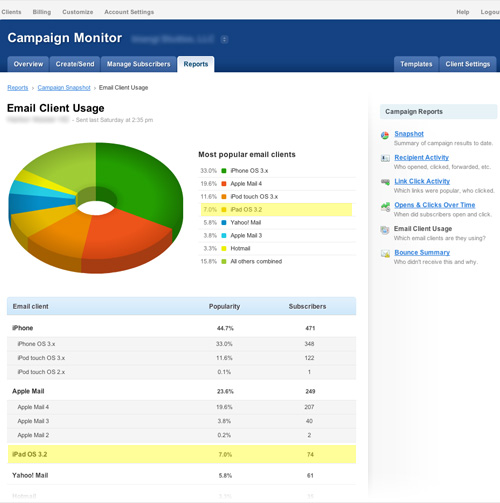Image resolution: width=500 pixels, height=503 pixels.
Task: Click the Email Client Usage sidebar icon
Action: coord(385,230)
